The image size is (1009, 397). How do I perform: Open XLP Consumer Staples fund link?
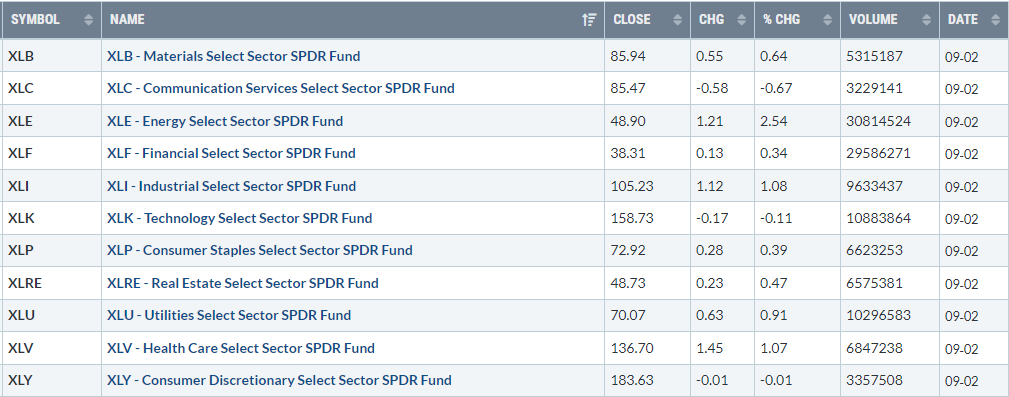[x=259, y=250]
